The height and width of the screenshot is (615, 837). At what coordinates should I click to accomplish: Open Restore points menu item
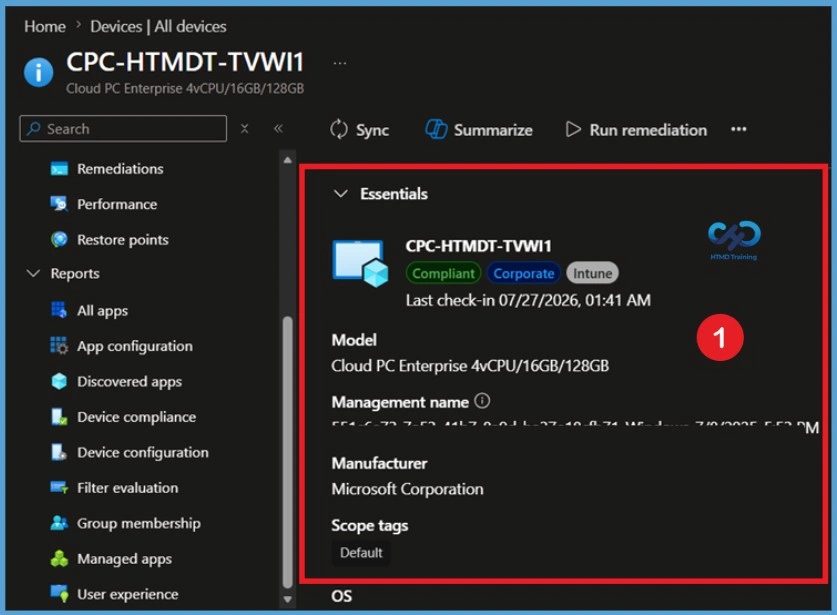(123, 240)
